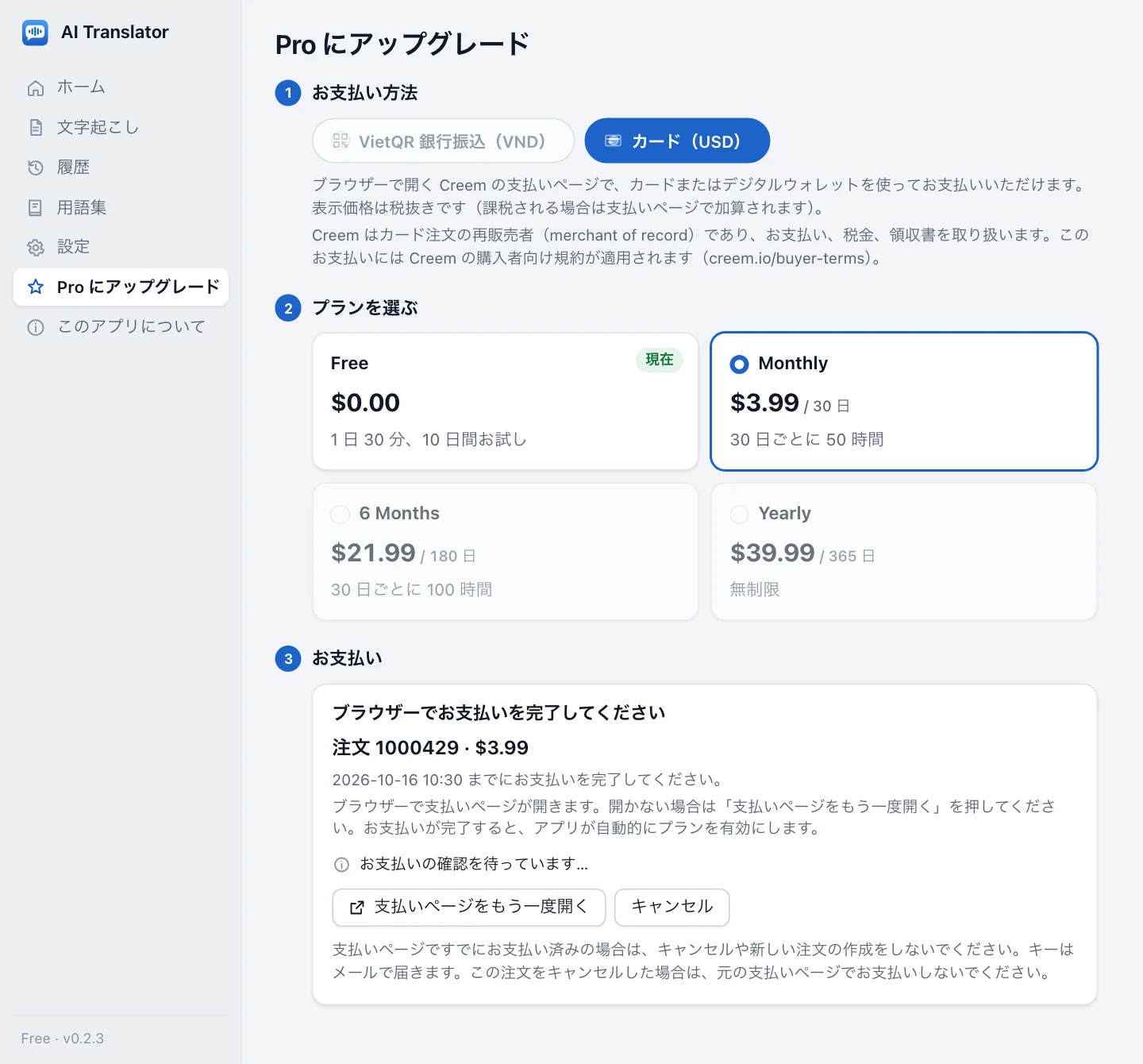This screenshot has width=1143, height=1064.
Task: Click the プランを選ぶ section heading
Action: [365, 308]
